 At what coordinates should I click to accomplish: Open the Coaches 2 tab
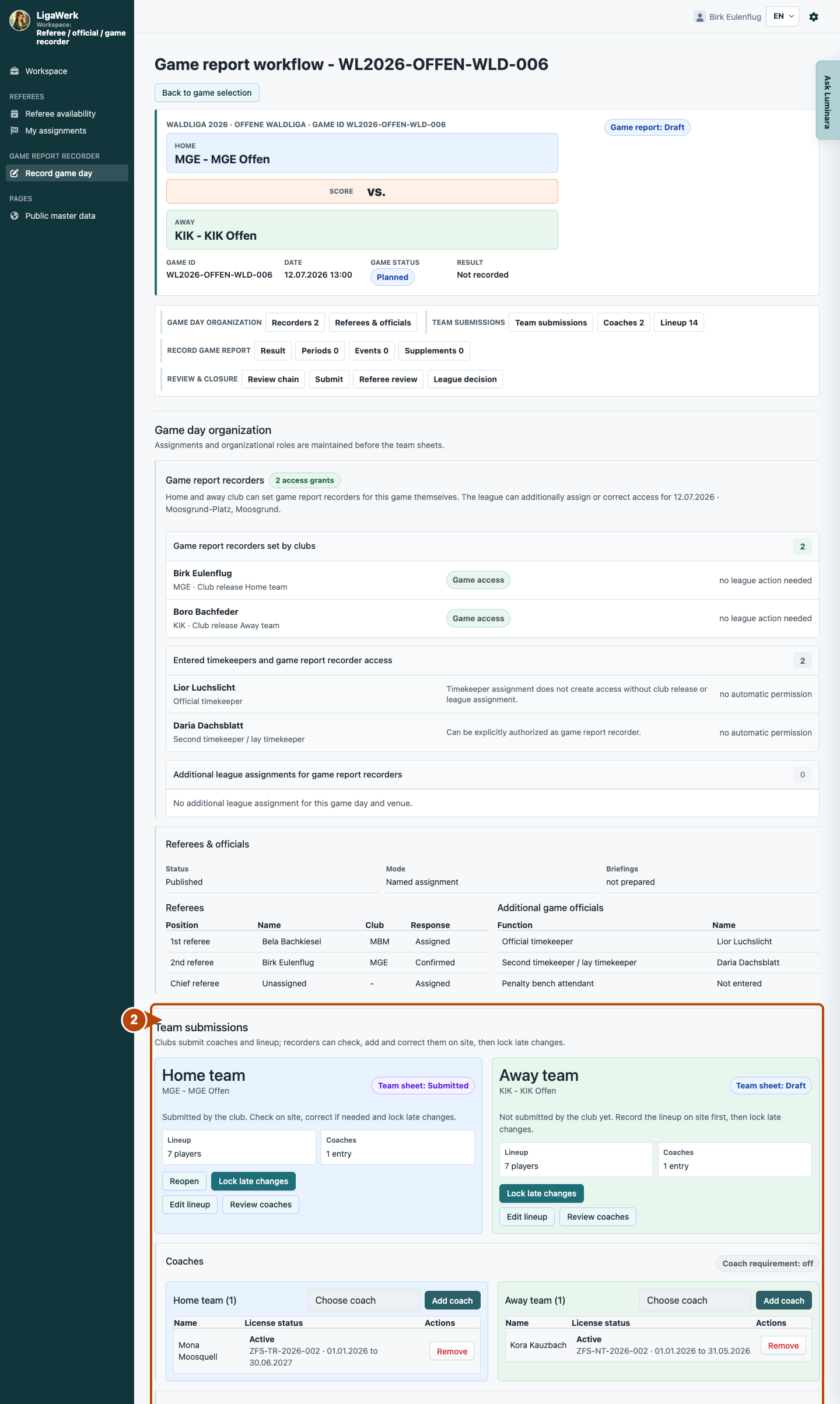[x=624, y=323]
